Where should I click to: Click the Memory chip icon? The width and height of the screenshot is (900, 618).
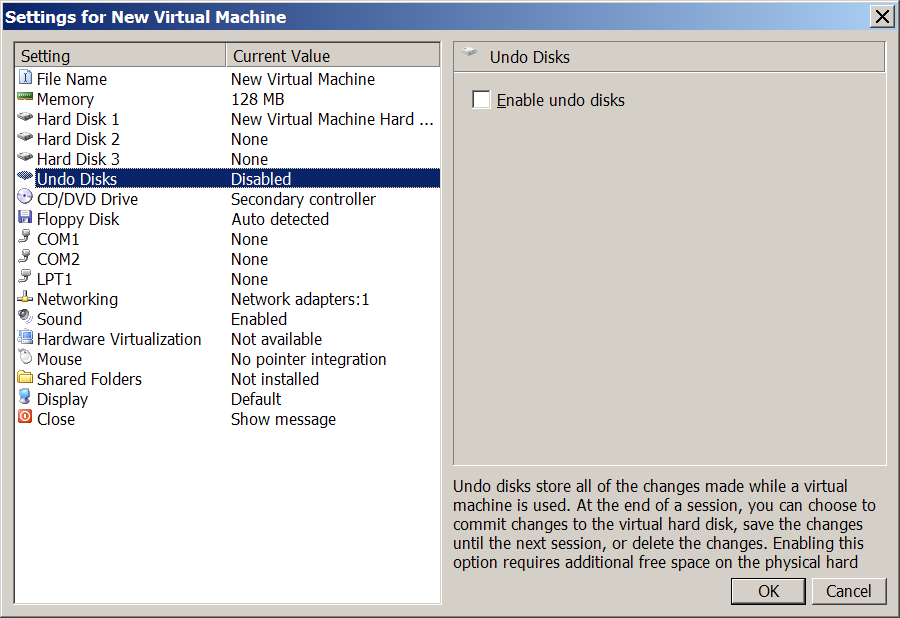click(x=25, y=98)
